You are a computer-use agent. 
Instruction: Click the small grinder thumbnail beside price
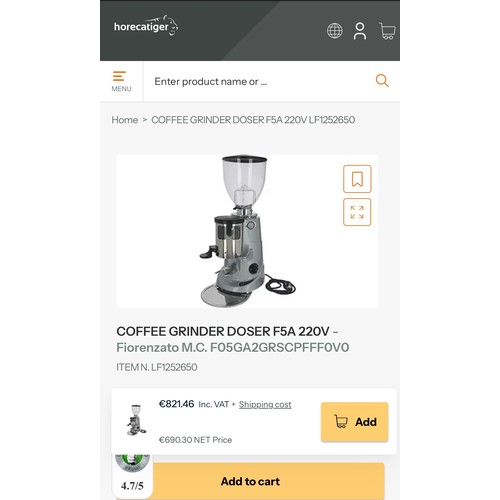point(136,420)
